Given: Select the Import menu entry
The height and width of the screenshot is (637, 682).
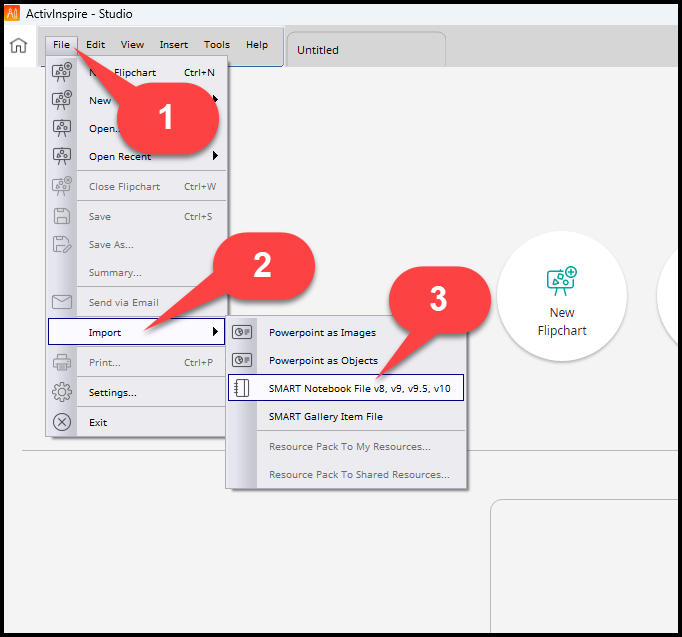Looking at the screenshot, I should (x=137, y=332).
